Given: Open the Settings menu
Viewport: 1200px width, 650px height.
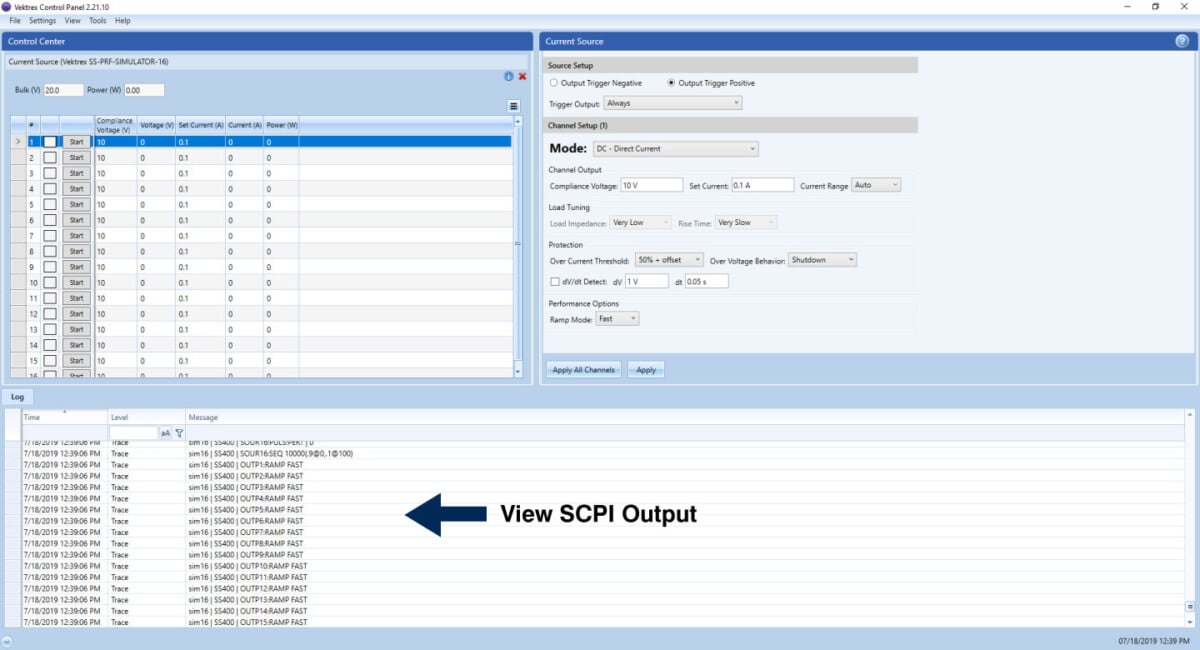Looking at the screenshot, I should (43, 20).
